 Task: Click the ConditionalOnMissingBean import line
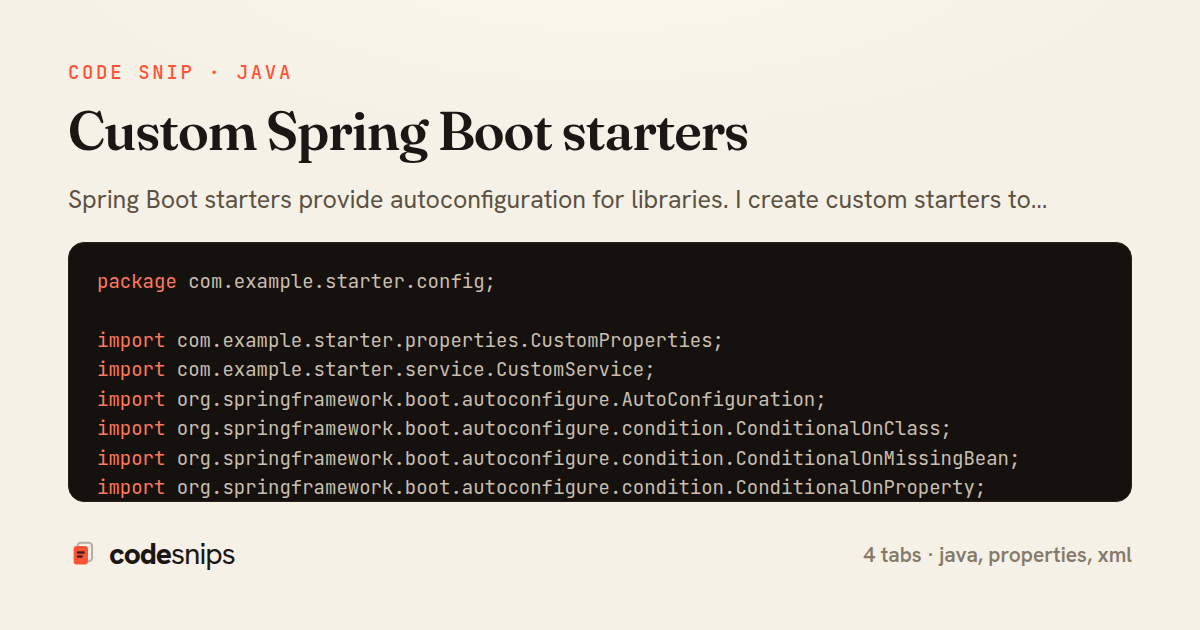tap(558, 458)
